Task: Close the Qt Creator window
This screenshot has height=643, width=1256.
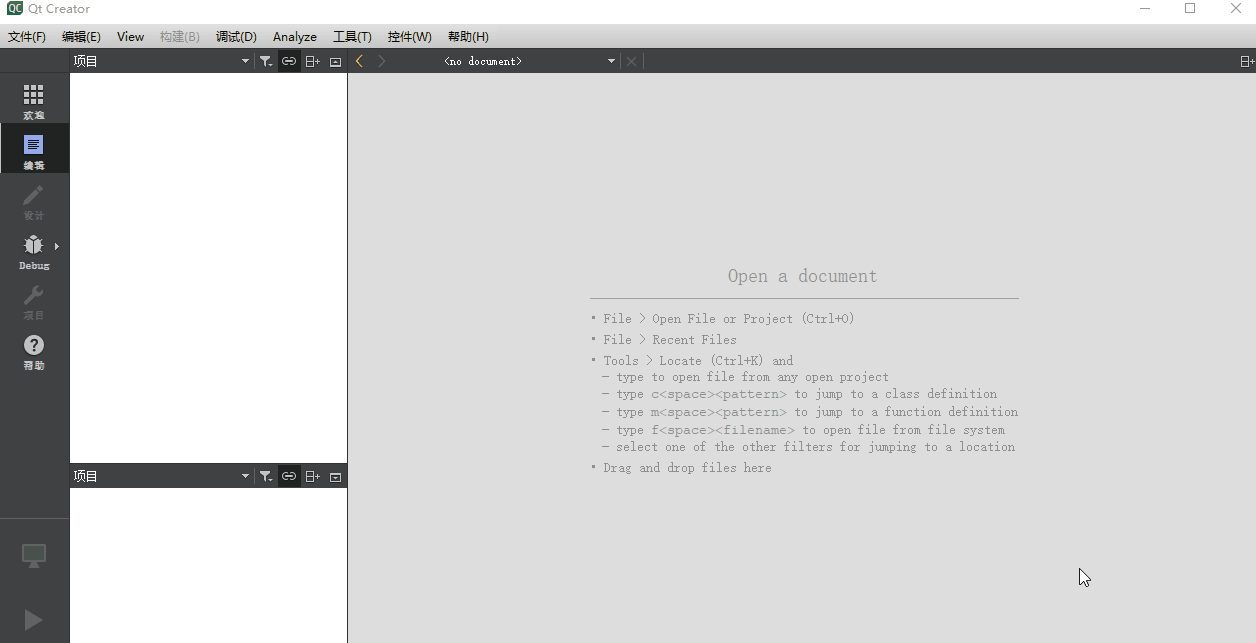Action: click(1235, 9)
